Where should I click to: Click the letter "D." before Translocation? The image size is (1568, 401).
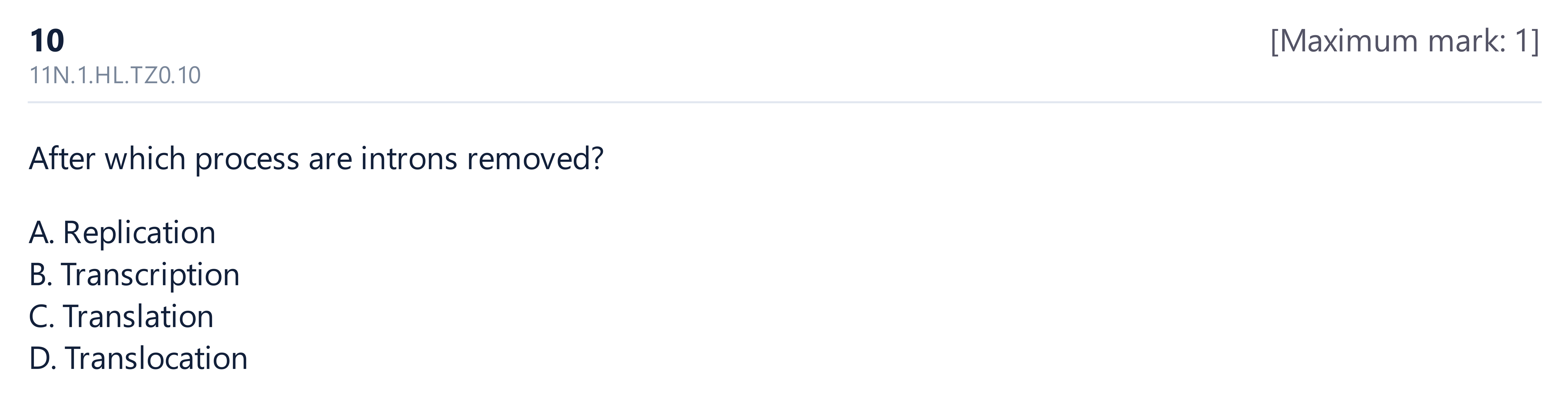coord(43,358)
